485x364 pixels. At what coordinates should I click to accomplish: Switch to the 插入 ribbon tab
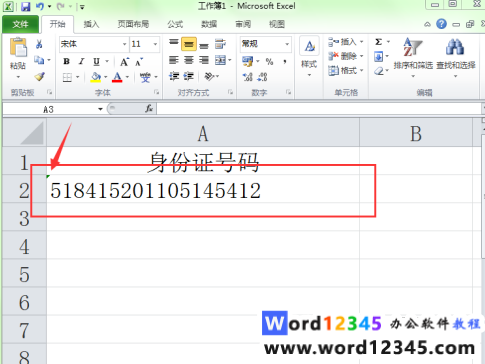91,24
